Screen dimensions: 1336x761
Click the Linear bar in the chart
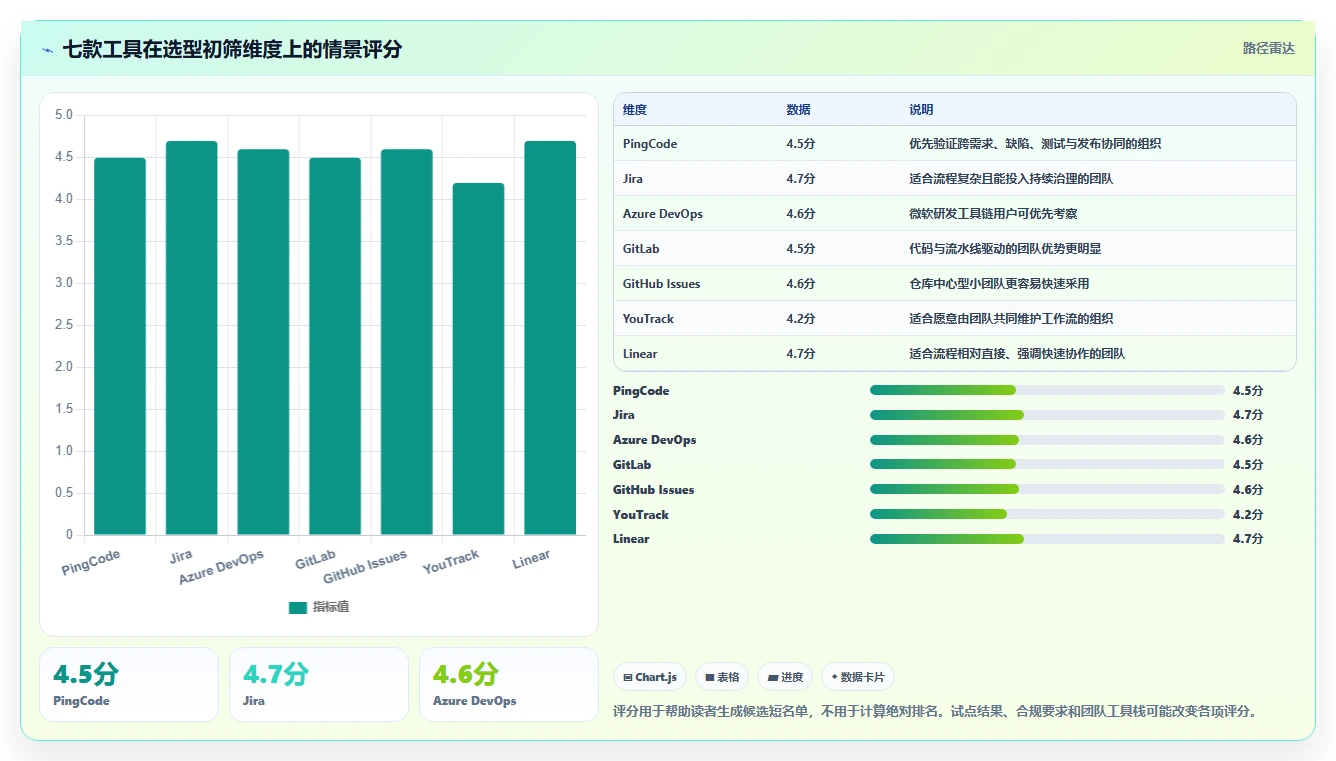(x=550, y=338)
